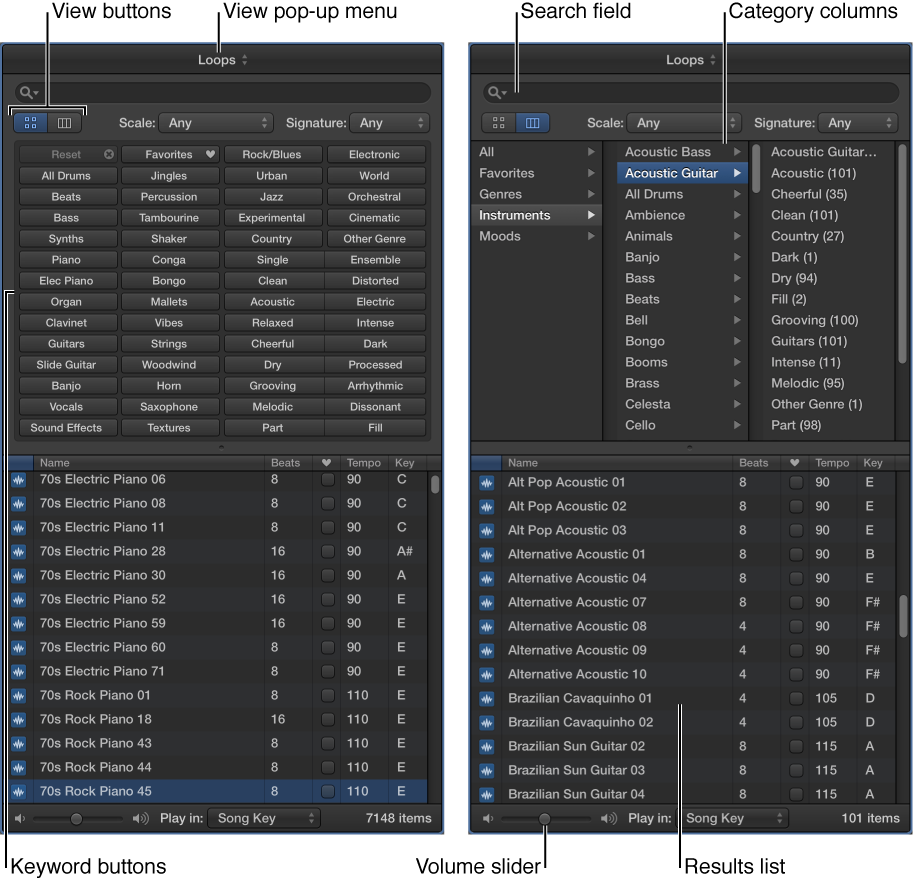Open the search magnifying glass filter menu
The image size is (914, 884).
[26, 92]
